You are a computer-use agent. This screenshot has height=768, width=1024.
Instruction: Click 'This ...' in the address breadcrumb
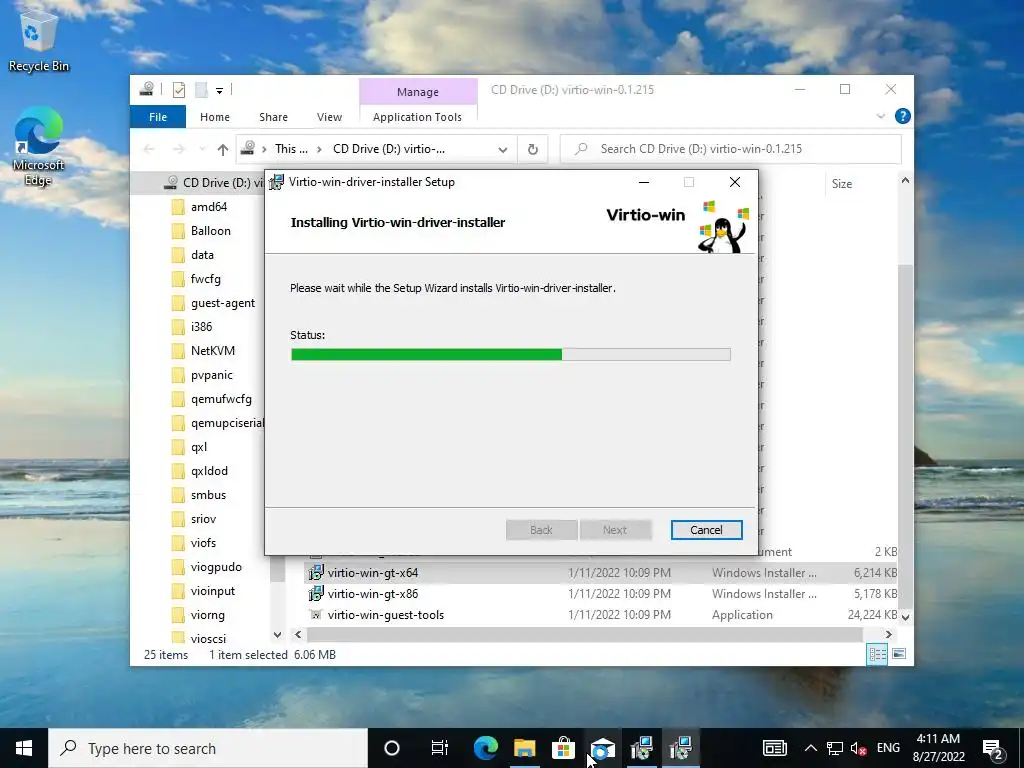click(x=291, y=149)
